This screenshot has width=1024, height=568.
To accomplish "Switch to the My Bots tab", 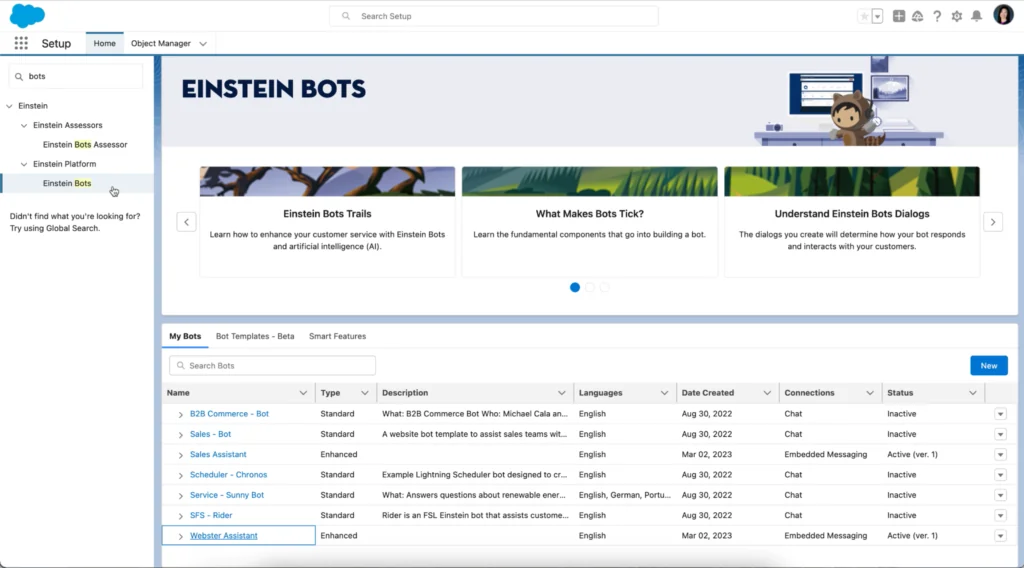I will pyautogui.click(x=185, y=336).
